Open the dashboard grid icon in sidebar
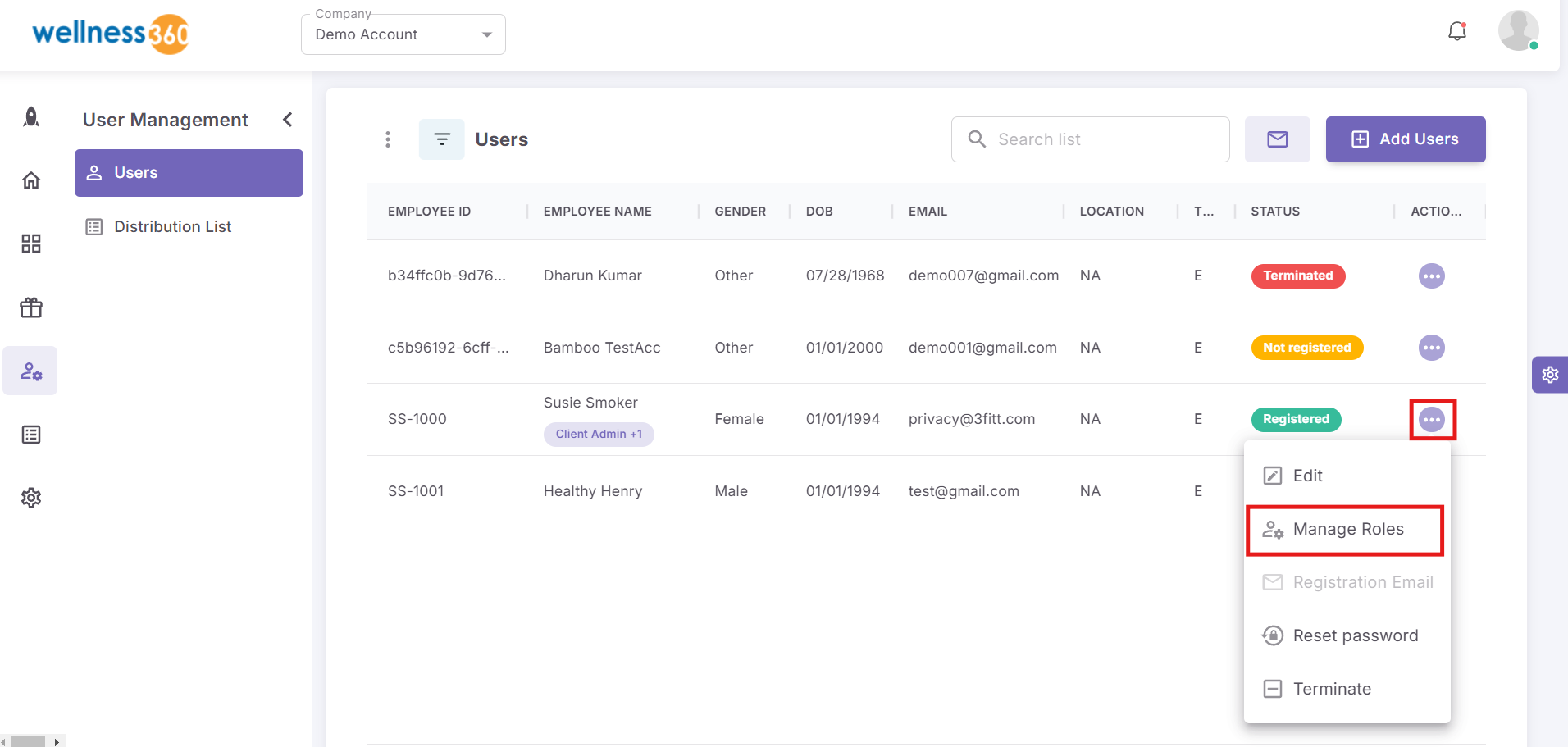 coord(31,244)
